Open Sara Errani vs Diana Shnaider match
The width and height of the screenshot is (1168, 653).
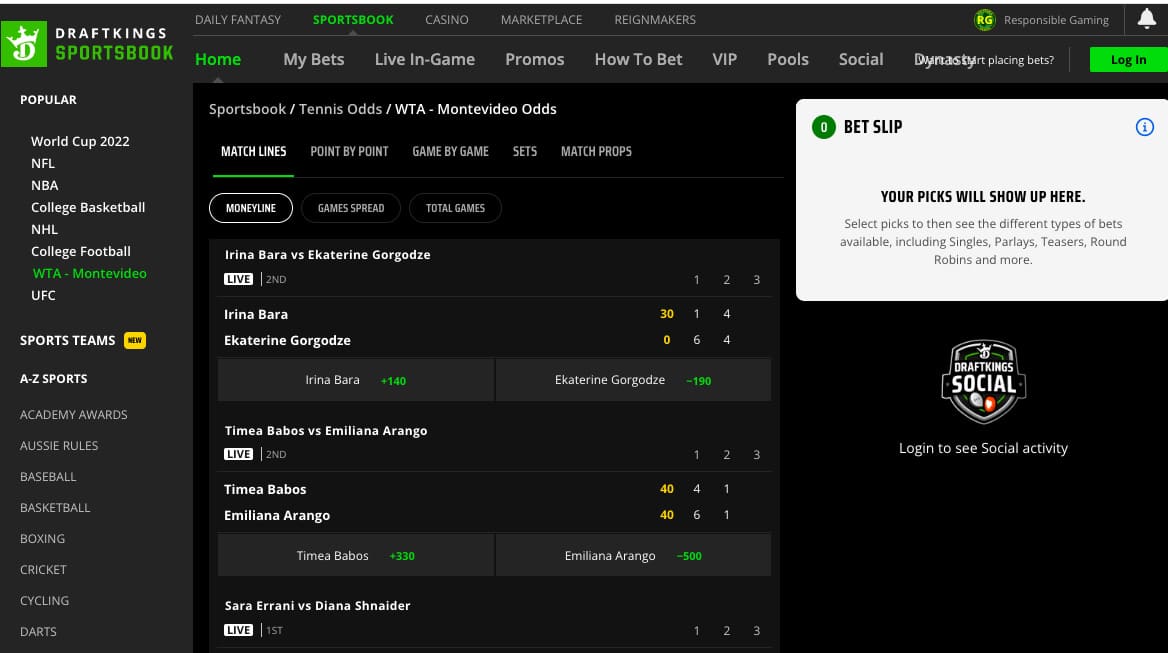coord(317,606)
